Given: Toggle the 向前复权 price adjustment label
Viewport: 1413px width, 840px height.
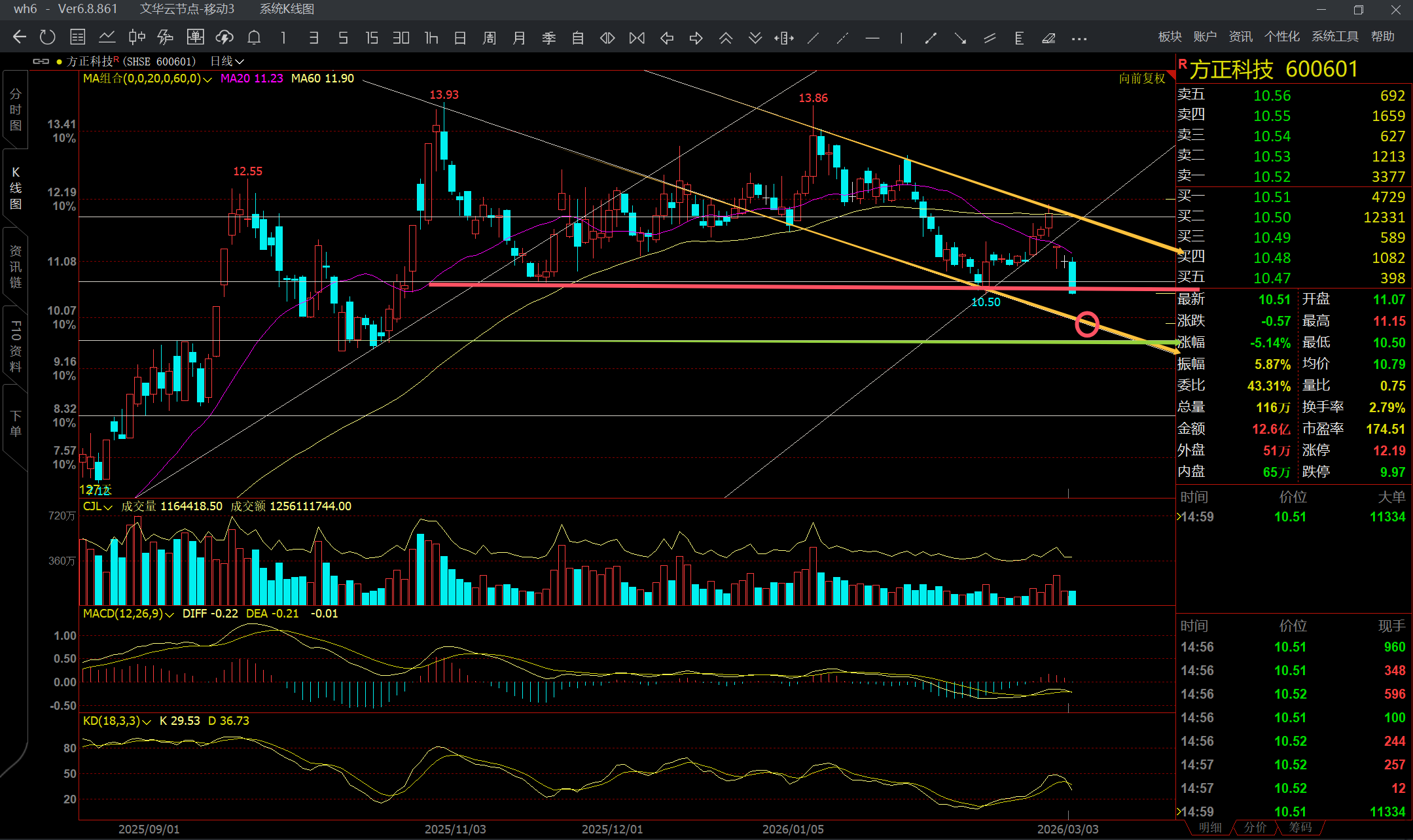Looking at the screenshot, I should (x=1141, y=79).
